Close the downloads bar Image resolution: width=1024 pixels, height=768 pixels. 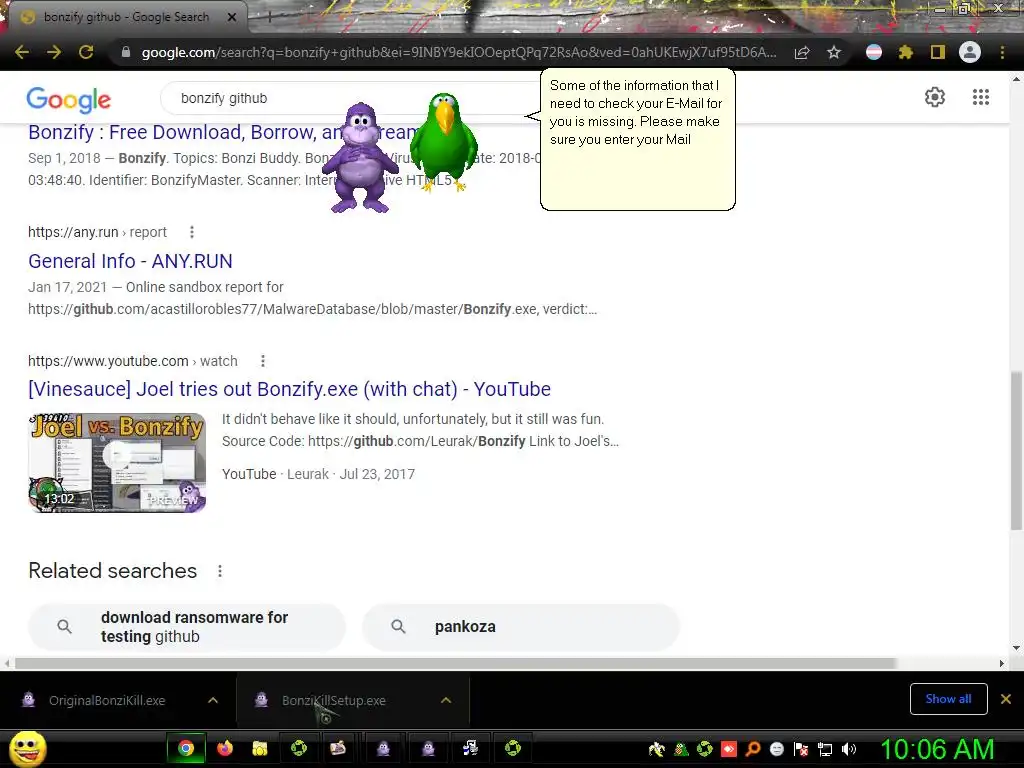click(x=1006, y=699)
